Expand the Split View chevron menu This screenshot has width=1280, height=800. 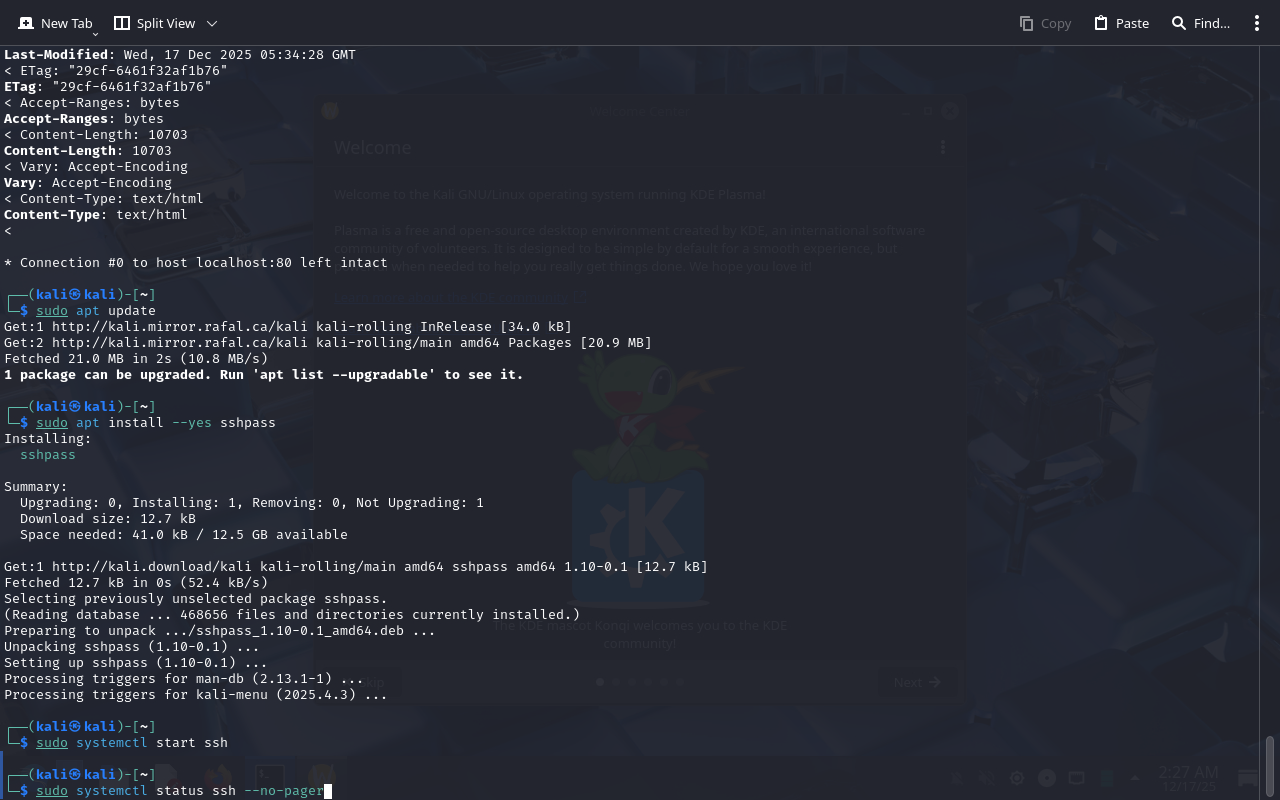coord(212,23)
